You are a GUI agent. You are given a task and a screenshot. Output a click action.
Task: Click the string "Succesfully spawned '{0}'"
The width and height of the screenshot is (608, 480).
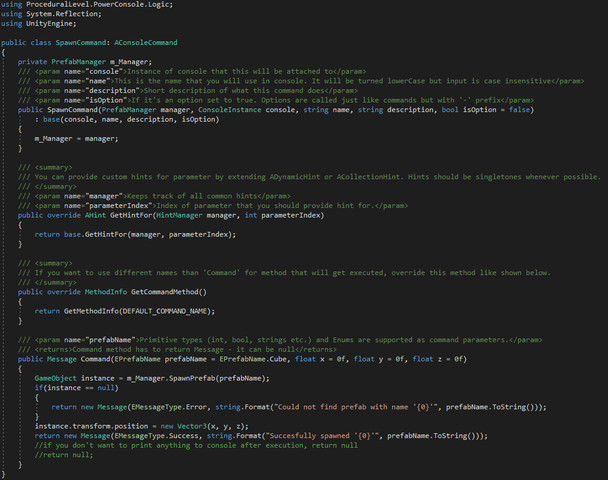point(322,436)
